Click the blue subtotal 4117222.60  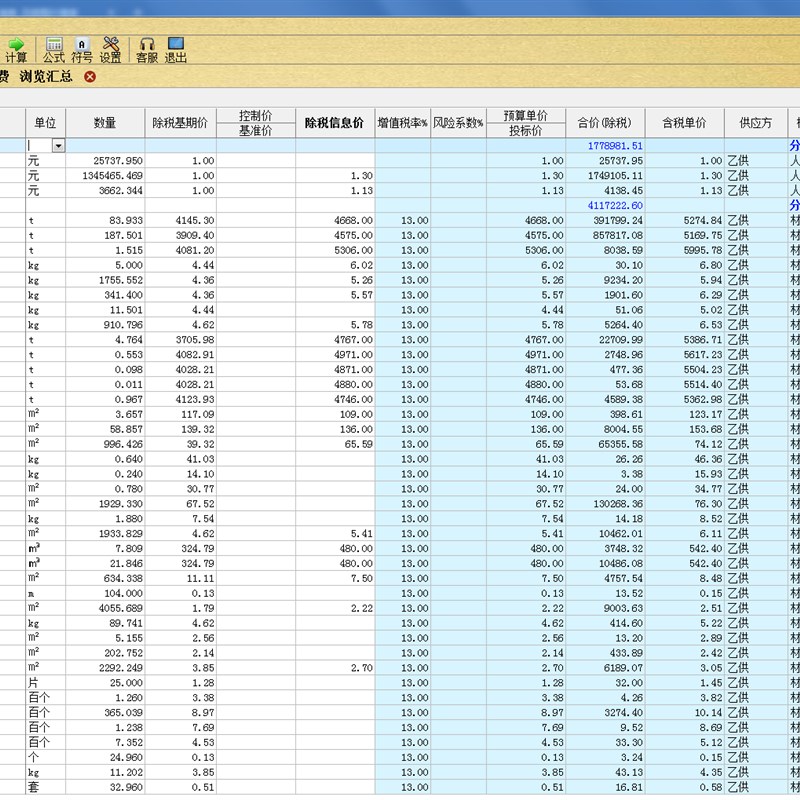(605, 206)
